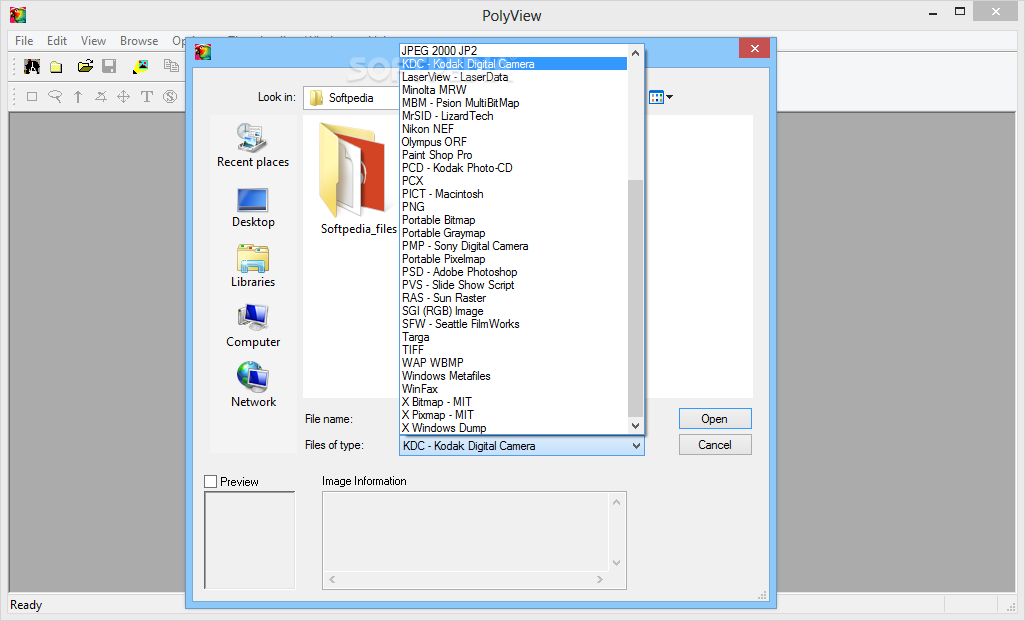Open the Edit menu

point(57,41)
